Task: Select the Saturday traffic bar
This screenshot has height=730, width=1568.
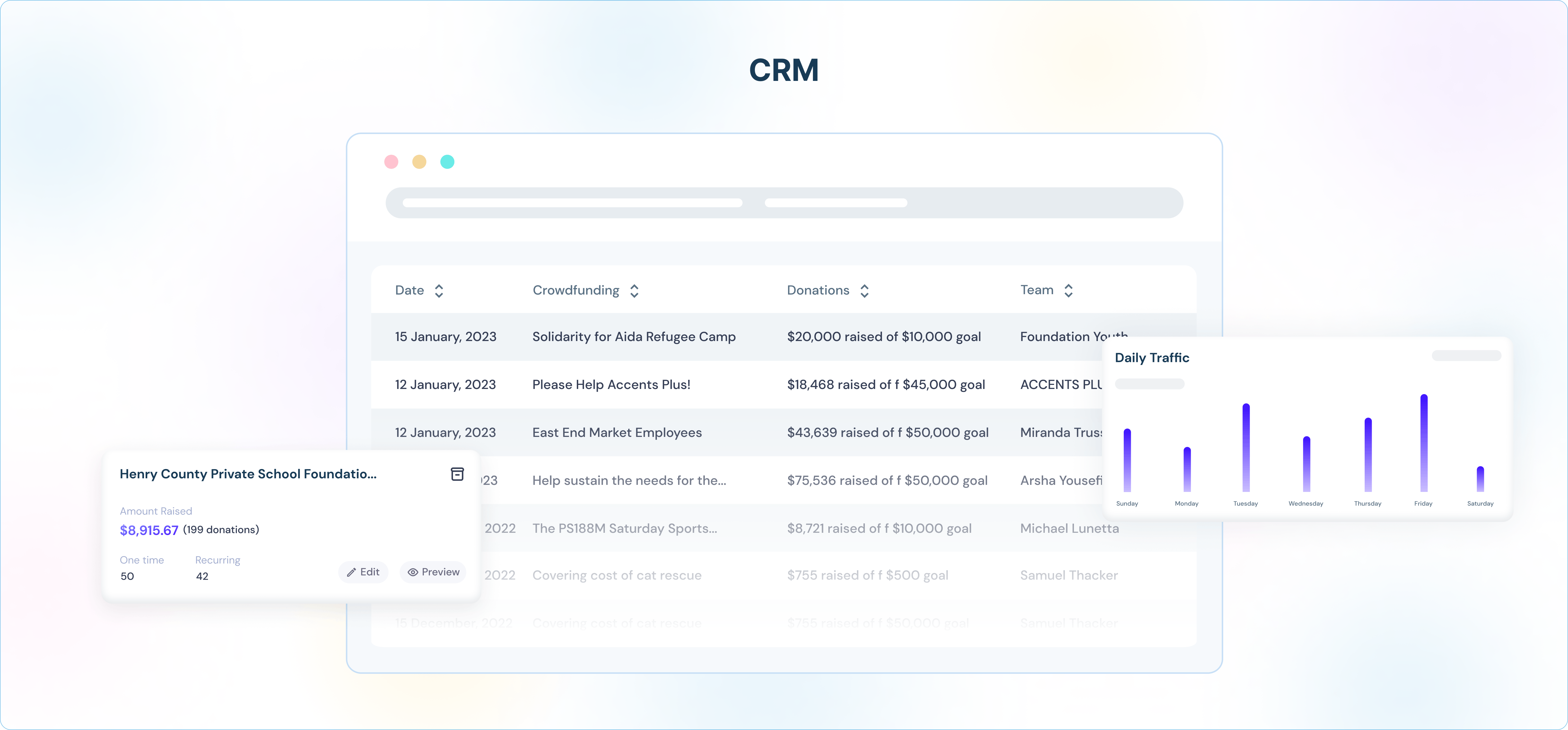Action: click(x=1480, y=479)
